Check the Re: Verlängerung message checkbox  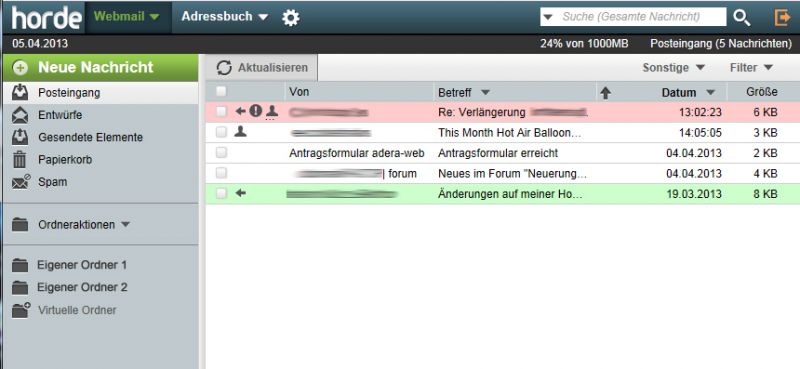click(221, 111)
